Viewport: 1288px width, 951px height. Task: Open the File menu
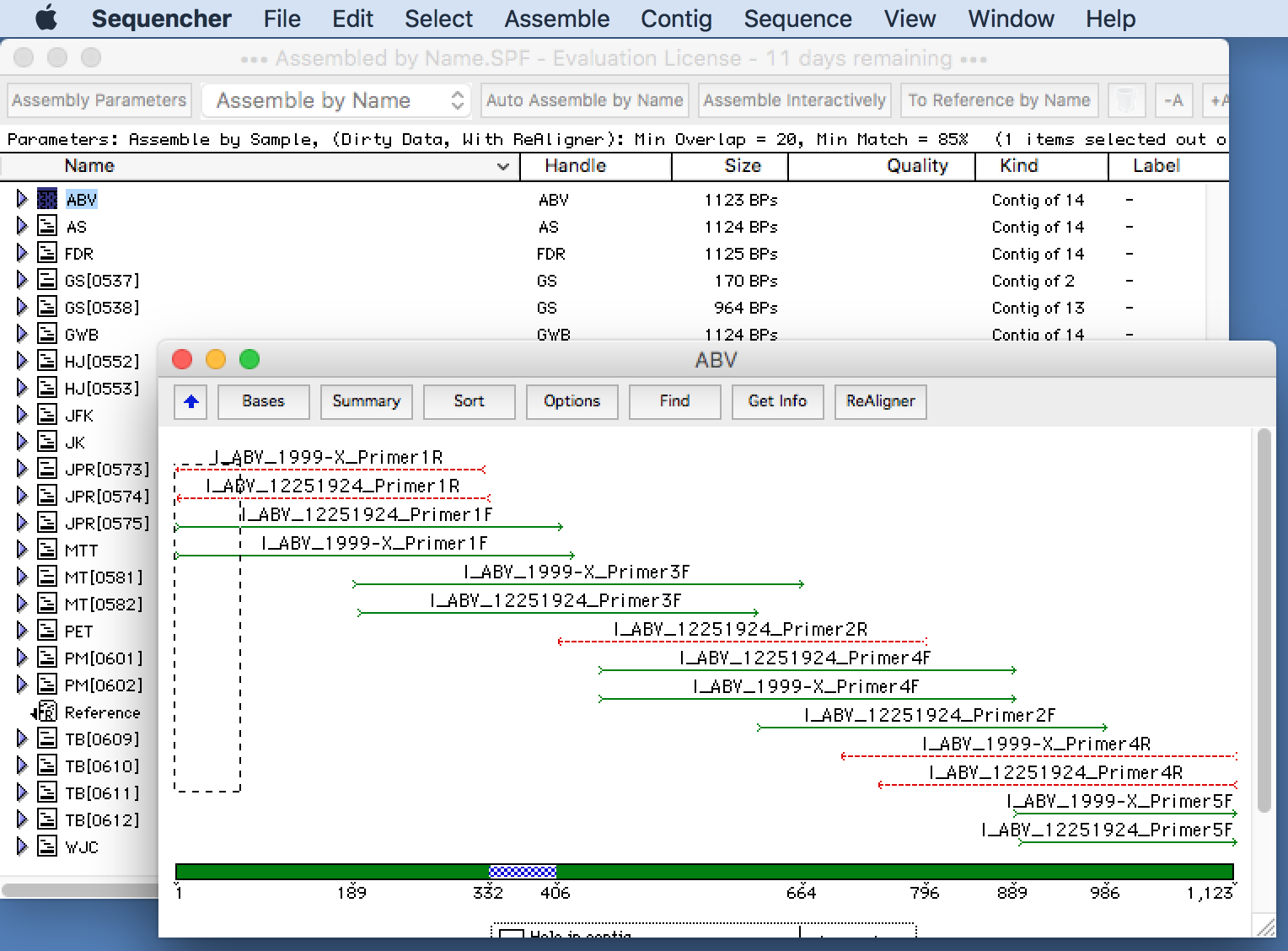tap(282, 19)
